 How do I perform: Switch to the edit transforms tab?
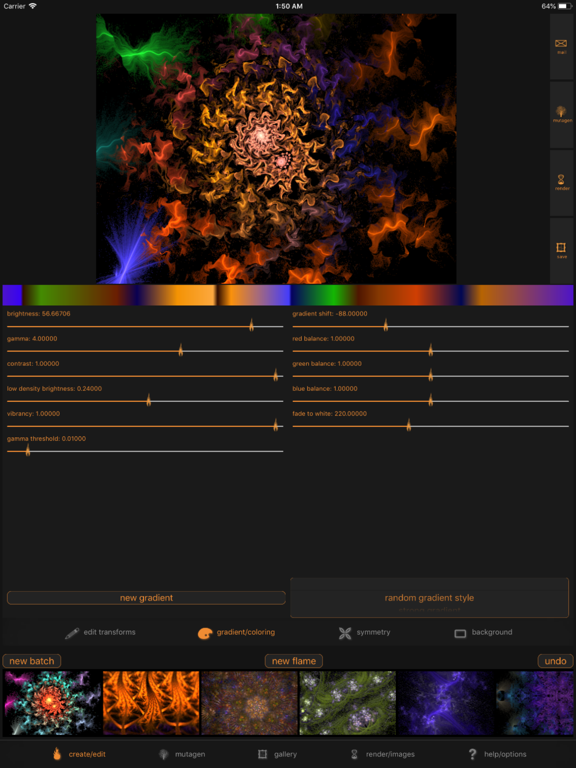[x=100, y=632]
